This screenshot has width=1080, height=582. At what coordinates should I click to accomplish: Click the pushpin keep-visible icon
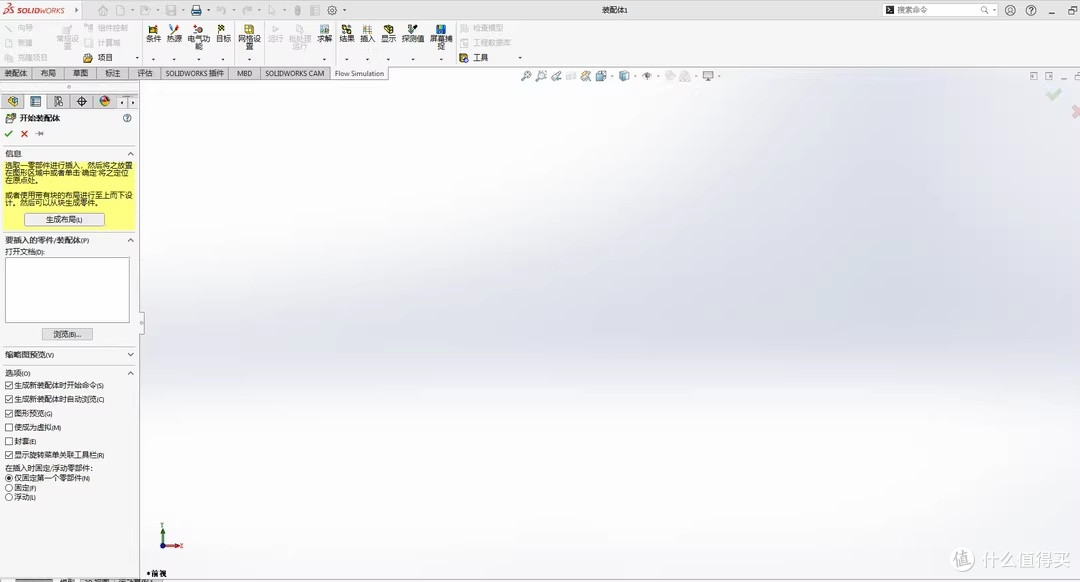pyautogui.click(x=40, y=134)
